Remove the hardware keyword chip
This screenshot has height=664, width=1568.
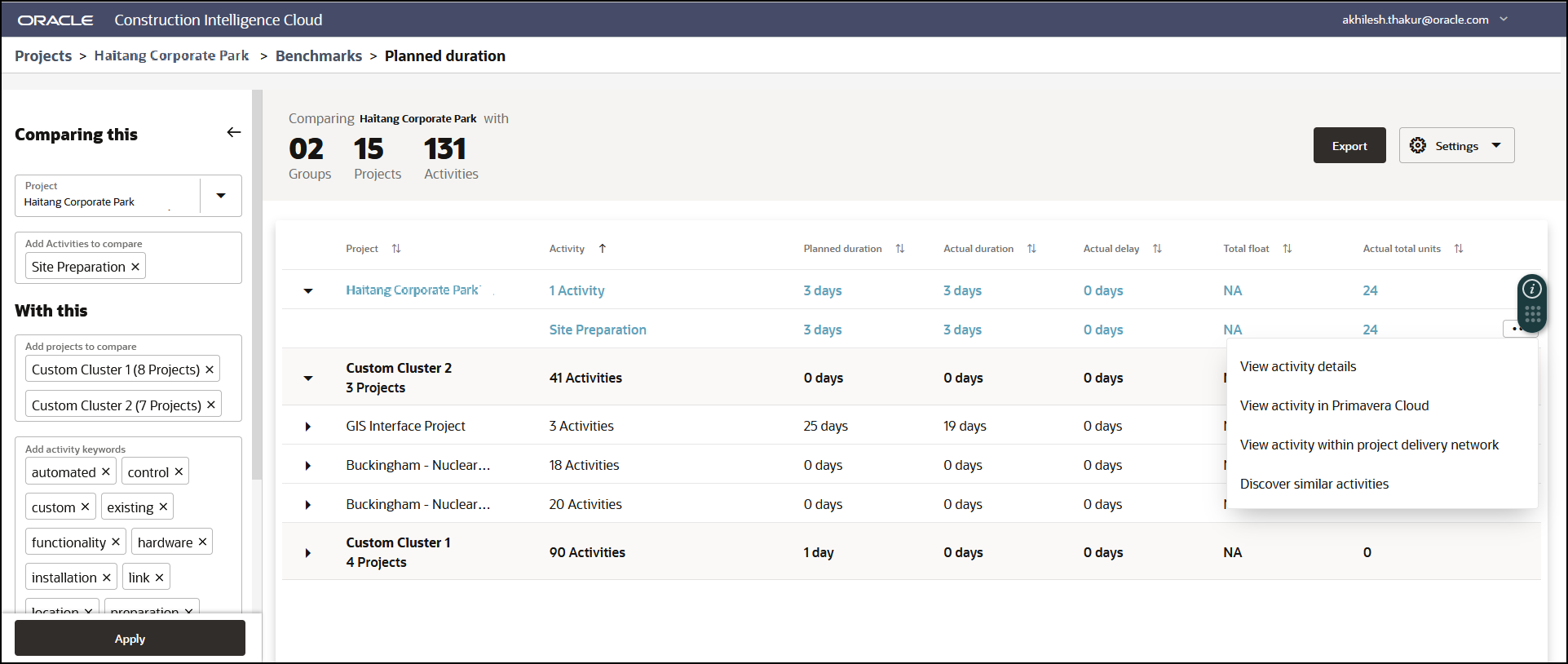(203, 542)
